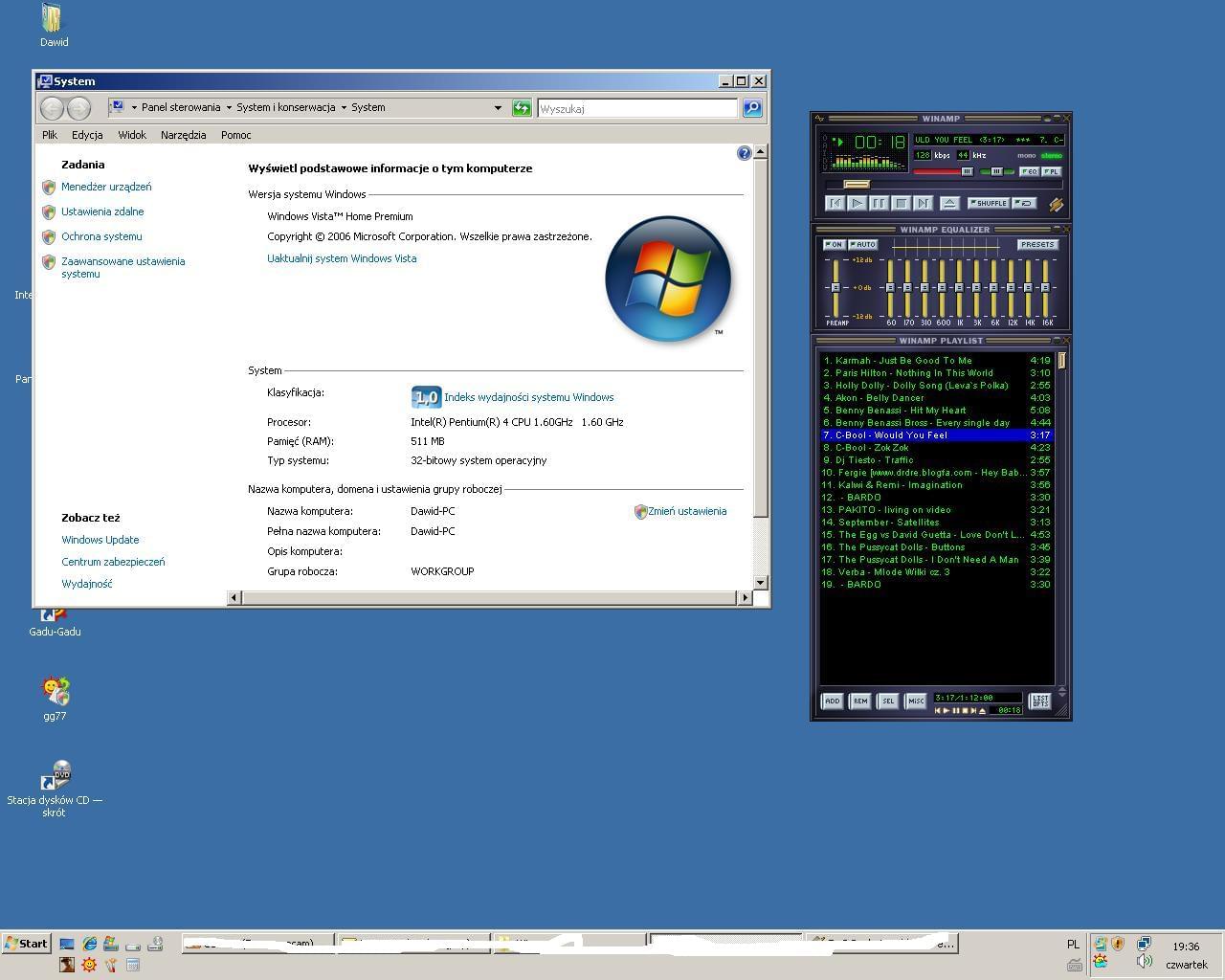This screenshot has height=980, width=1225.
Task: Toggle equalizer ON button
Action: tap(834, 244)
